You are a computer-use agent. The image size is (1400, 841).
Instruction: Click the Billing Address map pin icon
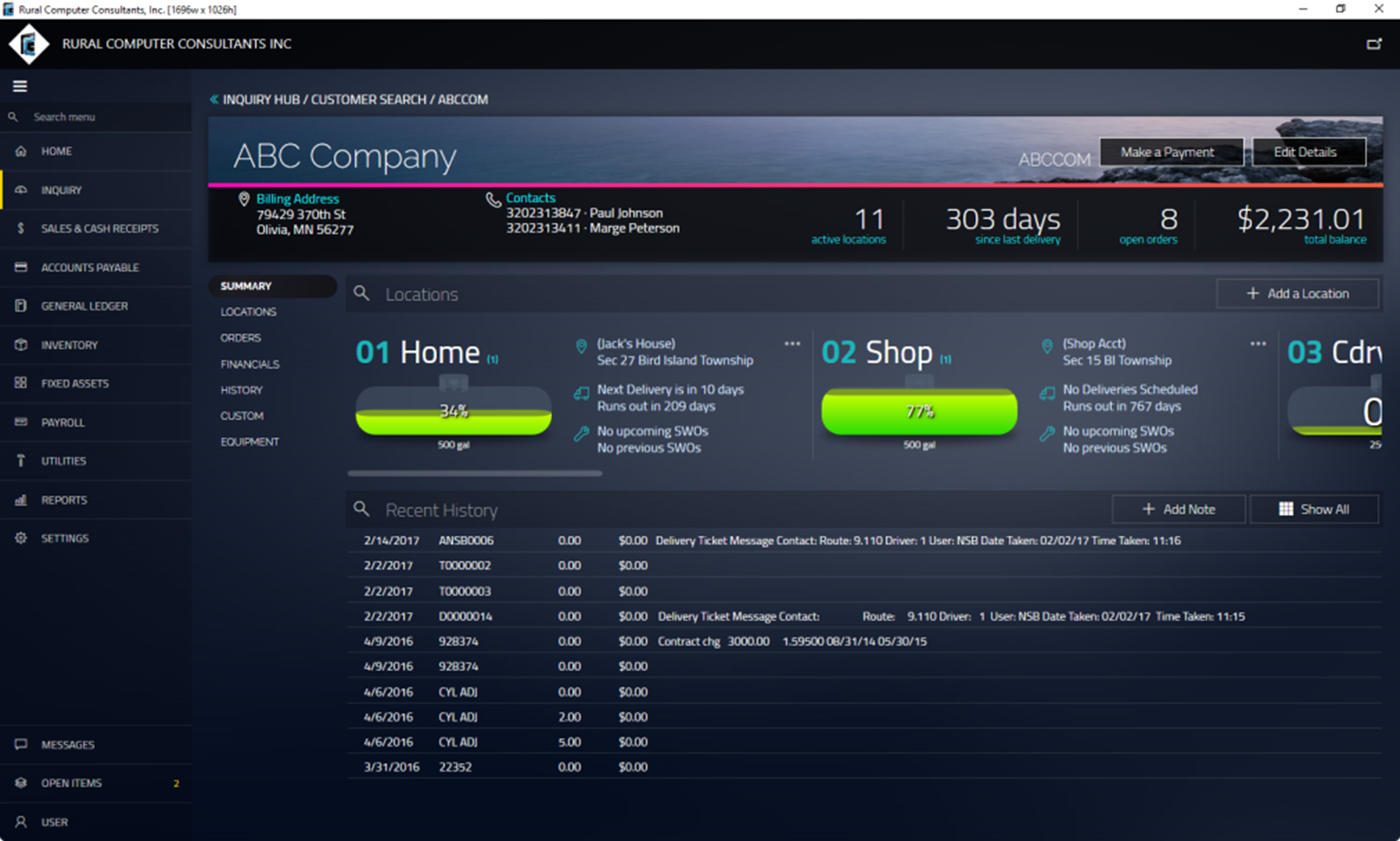(244, 199)
